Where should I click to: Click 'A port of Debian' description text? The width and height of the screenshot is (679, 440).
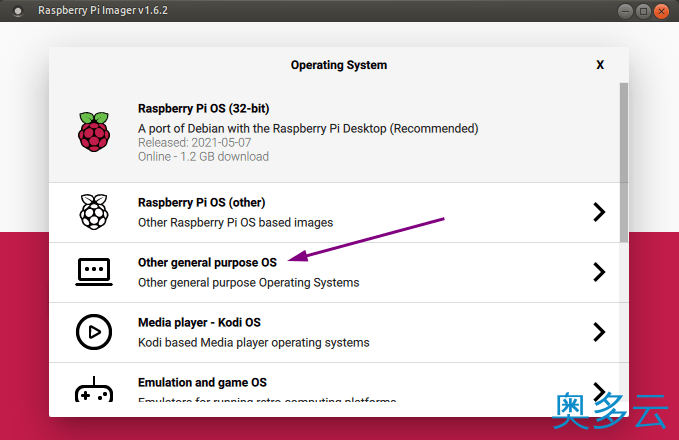tap(308, 129)
